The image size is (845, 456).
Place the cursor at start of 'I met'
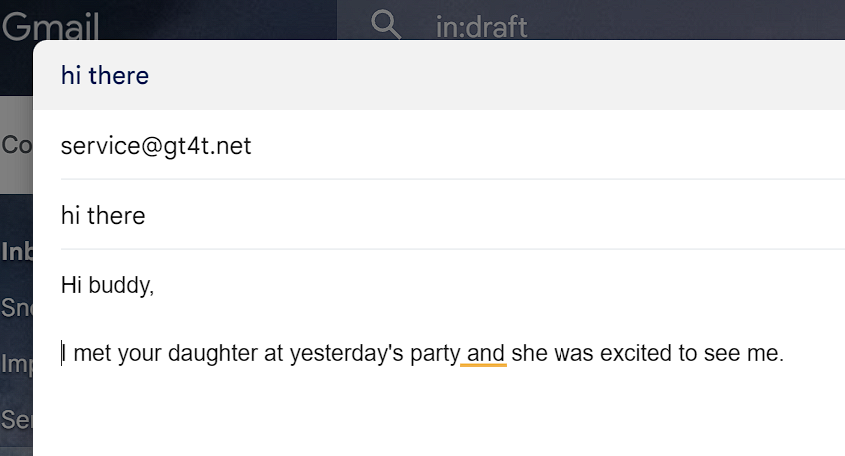point(63,353)
